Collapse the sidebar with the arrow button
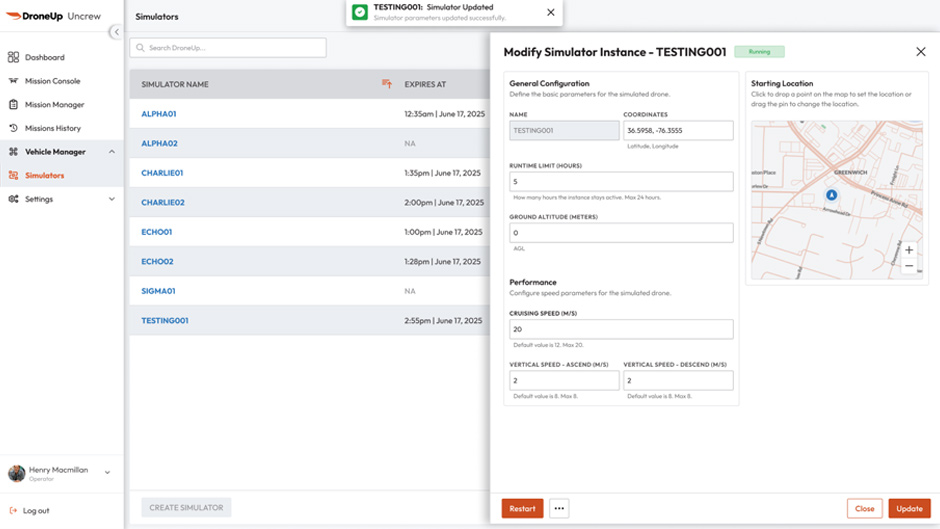This screenshot has height=529, width=940. (x=115, y=32)
